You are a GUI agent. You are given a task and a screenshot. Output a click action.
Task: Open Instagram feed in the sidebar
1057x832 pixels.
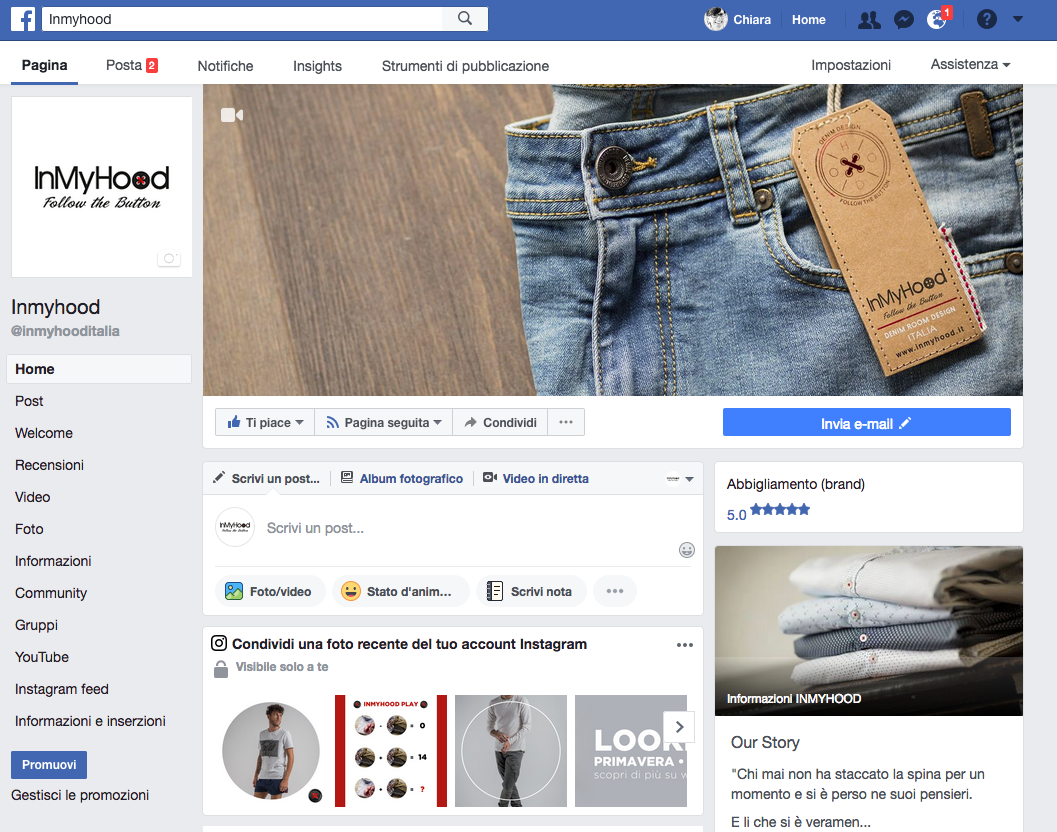pos(62,689)
